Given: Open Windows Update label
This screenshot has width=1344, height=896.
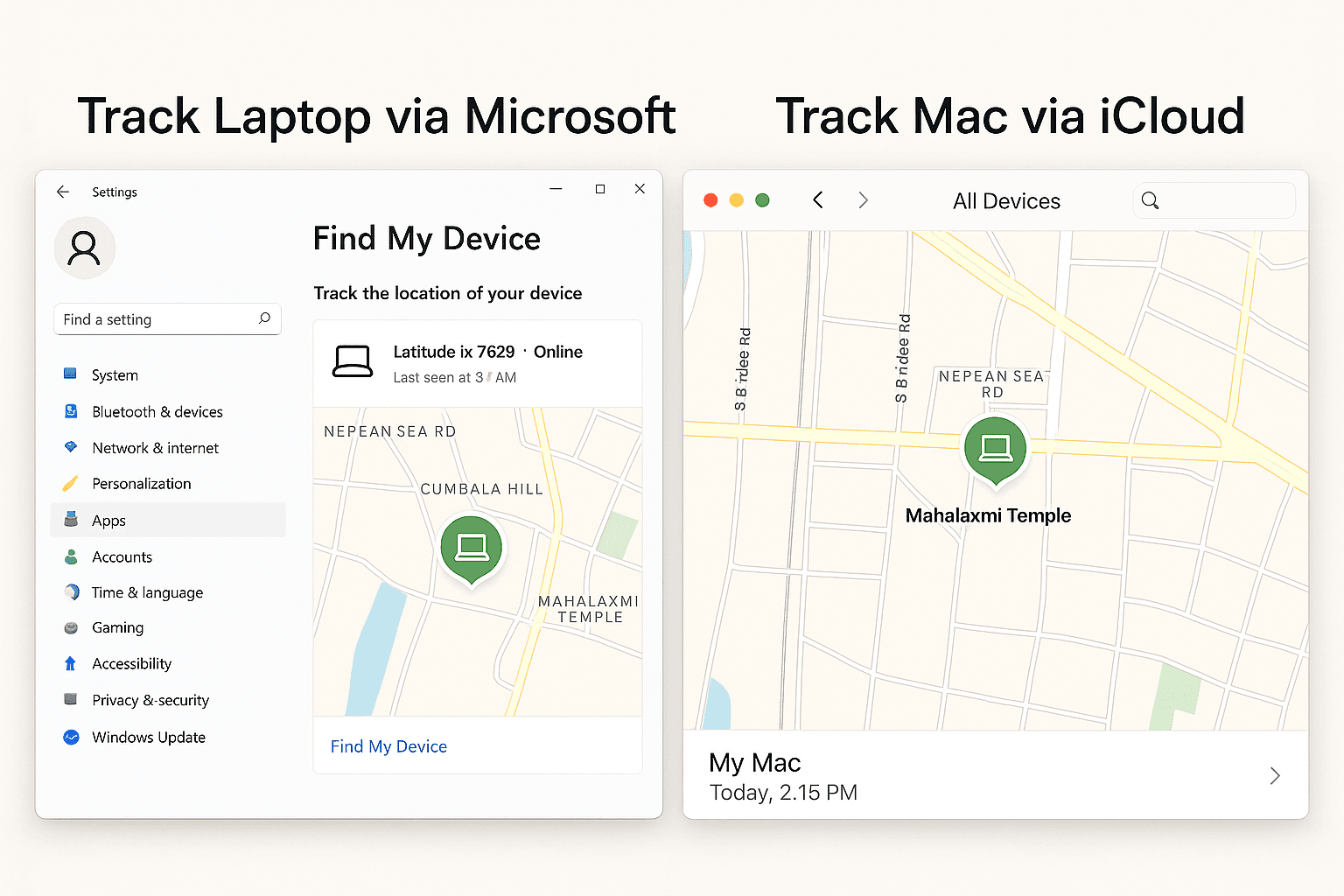Looking at the screenshot, I should click(x=149, y=737).
